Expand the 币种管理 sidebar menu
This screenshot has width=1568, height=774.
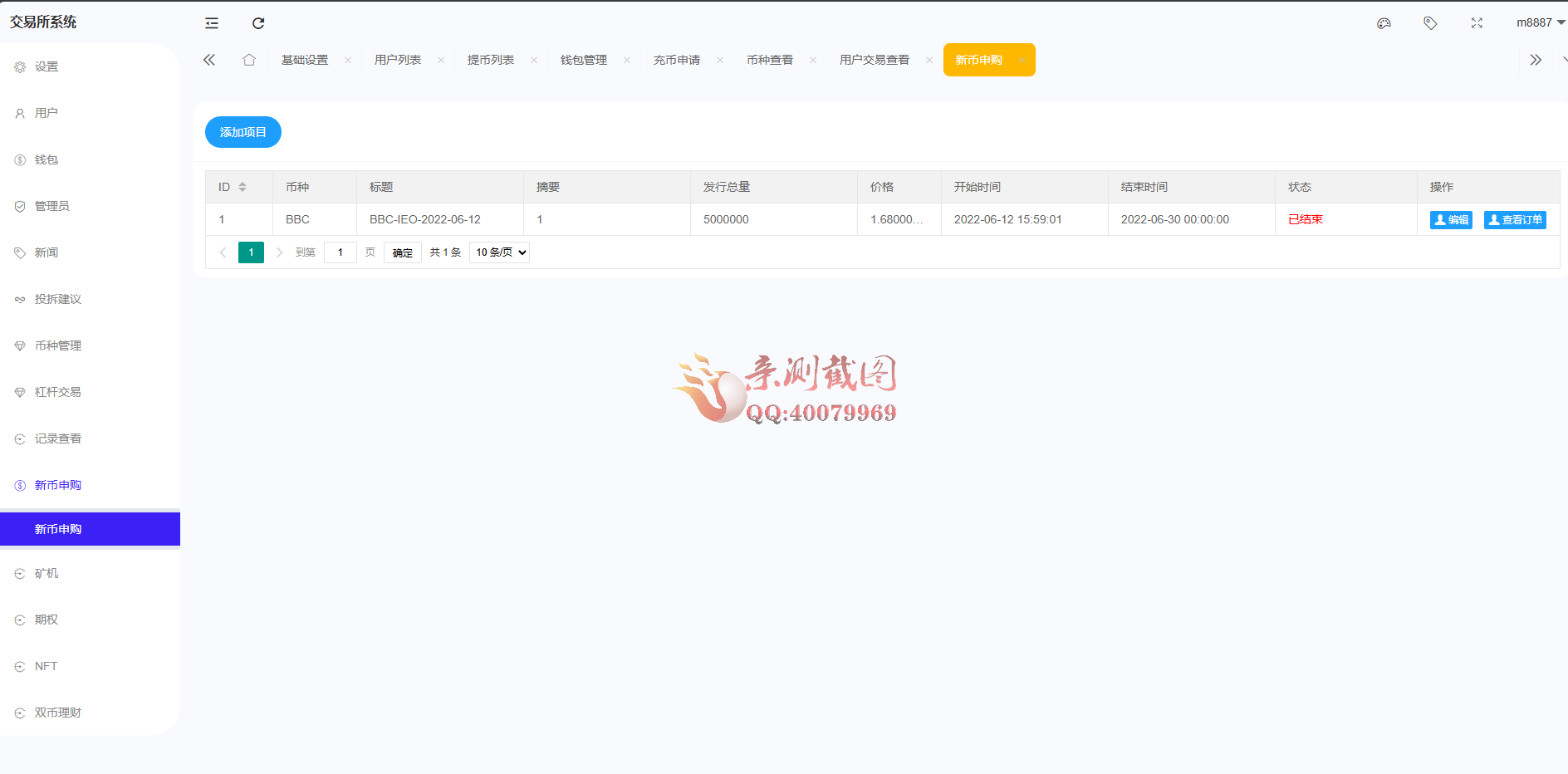click(x=58, y=345)
